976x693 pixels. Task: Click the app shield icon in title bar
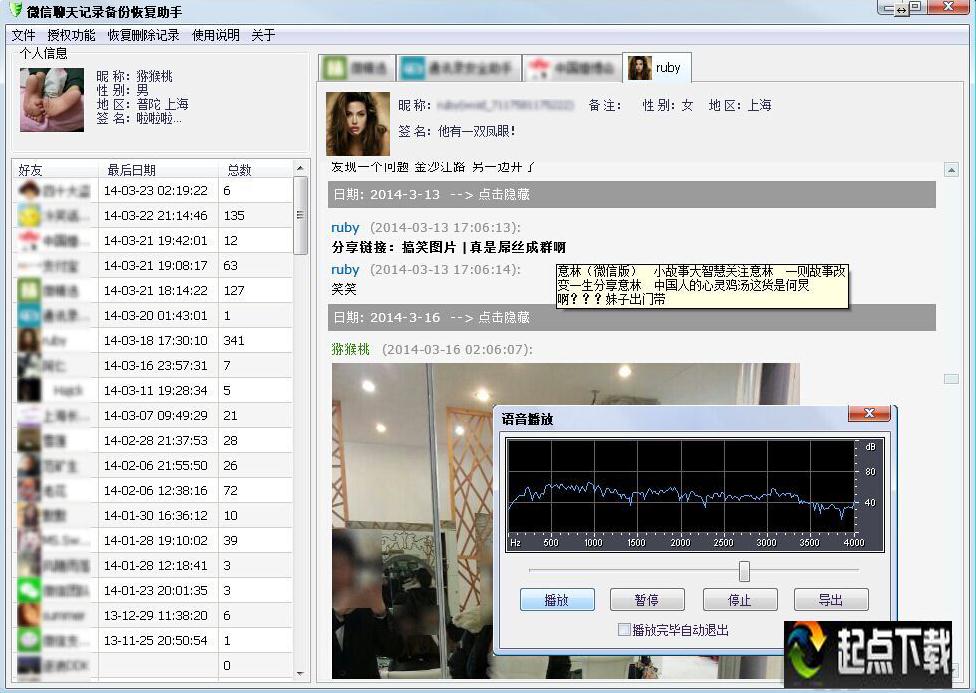[17, 10]
